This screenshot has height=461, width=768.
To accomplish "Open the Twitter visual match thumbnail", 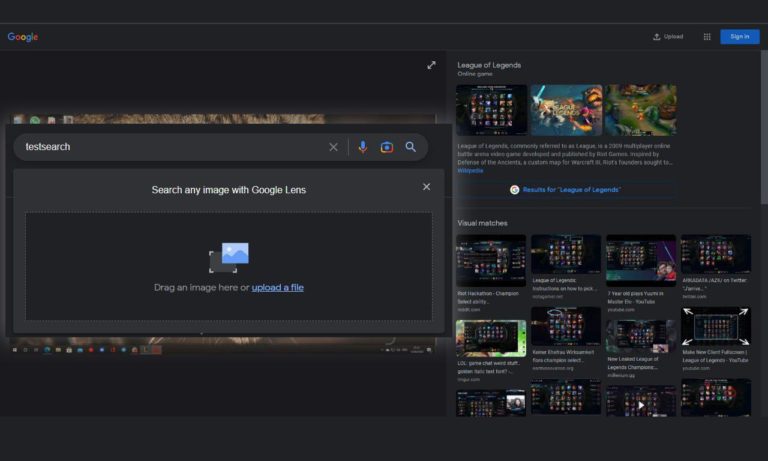I will (716, 254).
